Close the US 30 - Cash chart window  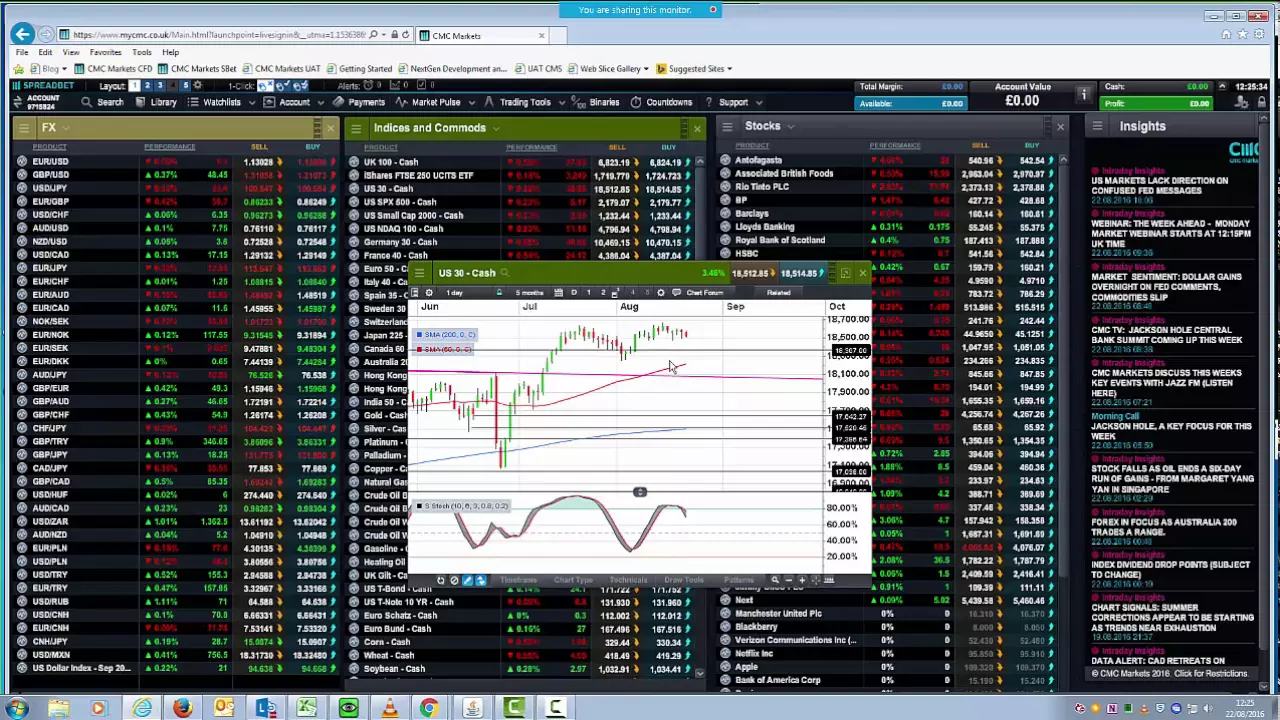(862, 273)
